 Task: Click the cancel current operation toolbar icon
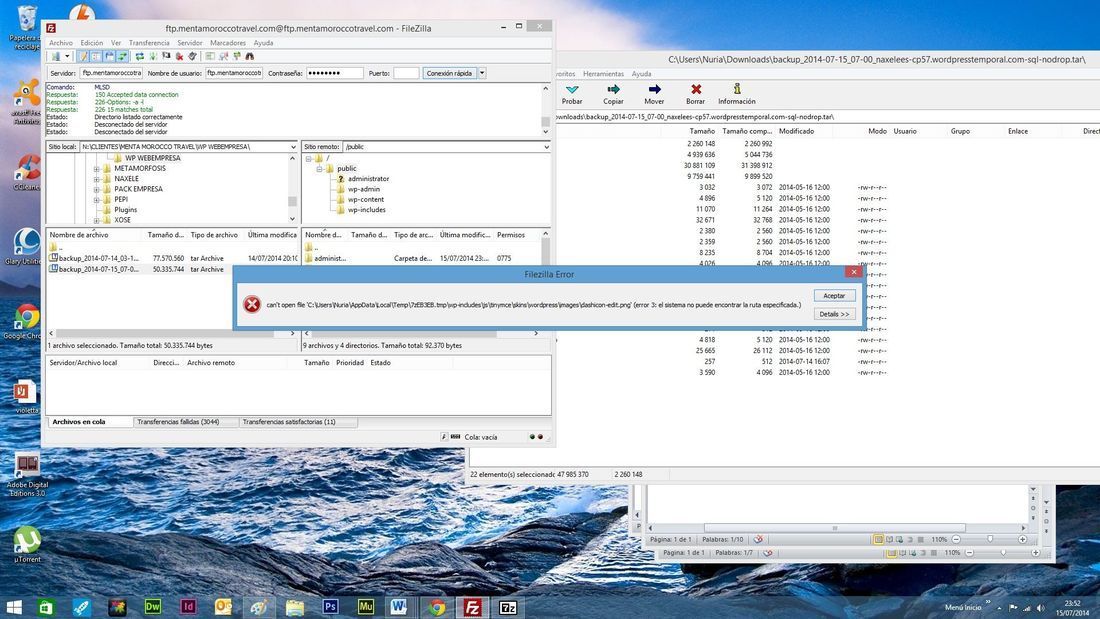(x=166, y=56)
